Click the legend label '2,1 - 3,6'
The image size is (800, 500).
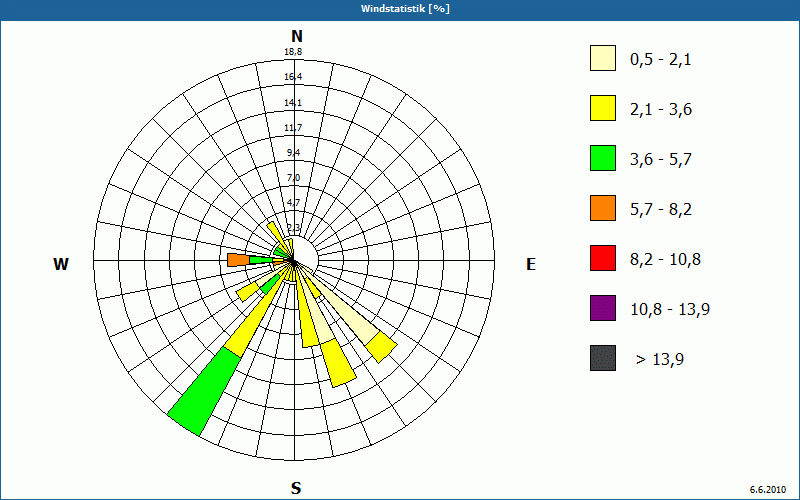click(x=661, y=110)
